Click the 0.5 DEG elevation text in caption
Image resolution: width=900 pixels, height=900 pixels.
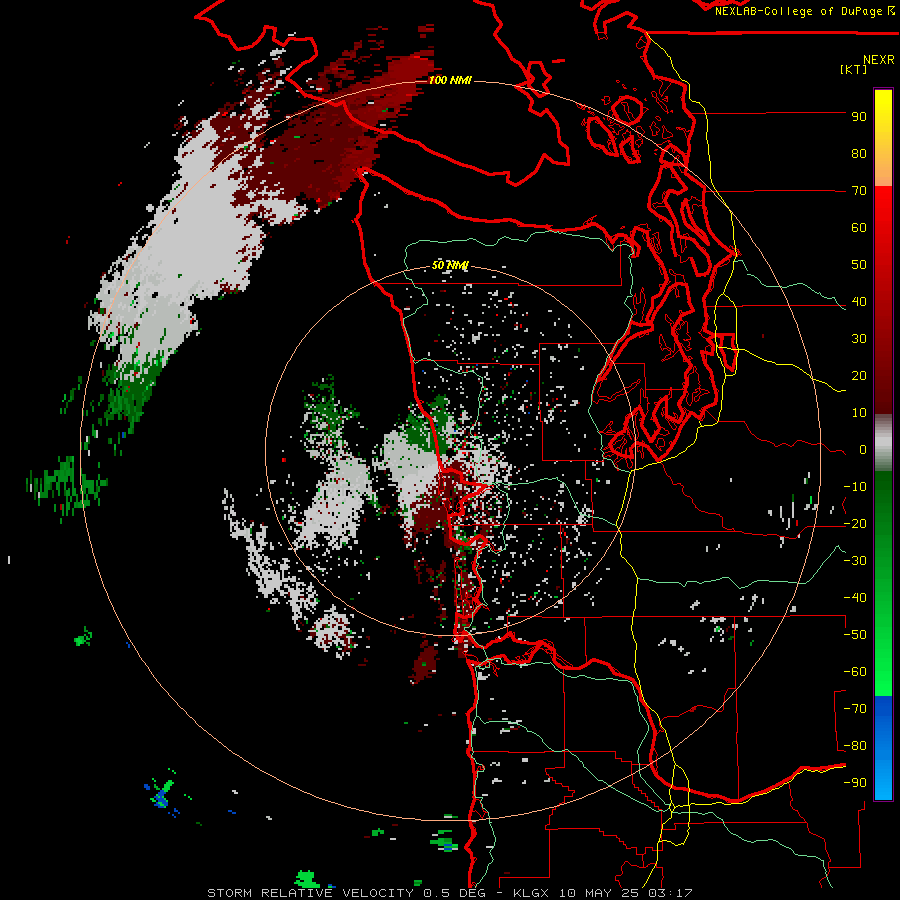click(455, 893)
